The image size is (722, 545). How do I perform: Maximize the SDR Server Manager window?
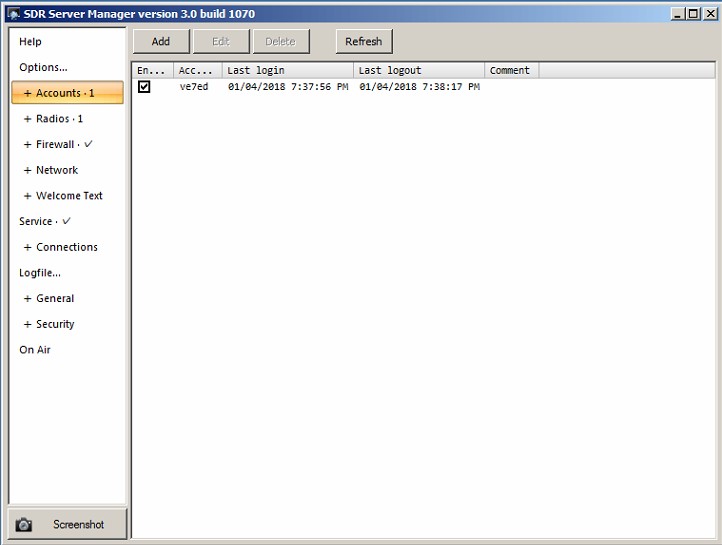pos(693,14)
